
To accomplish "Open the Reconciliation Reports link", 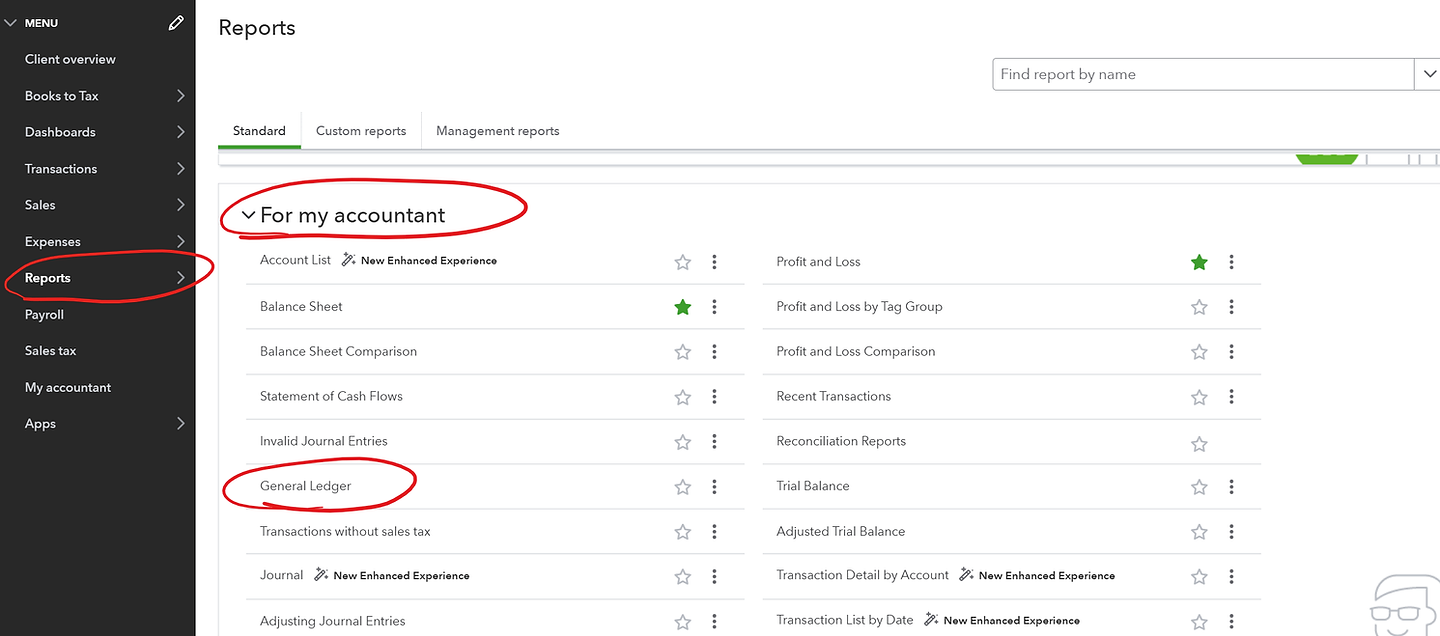I will [841, 441].
